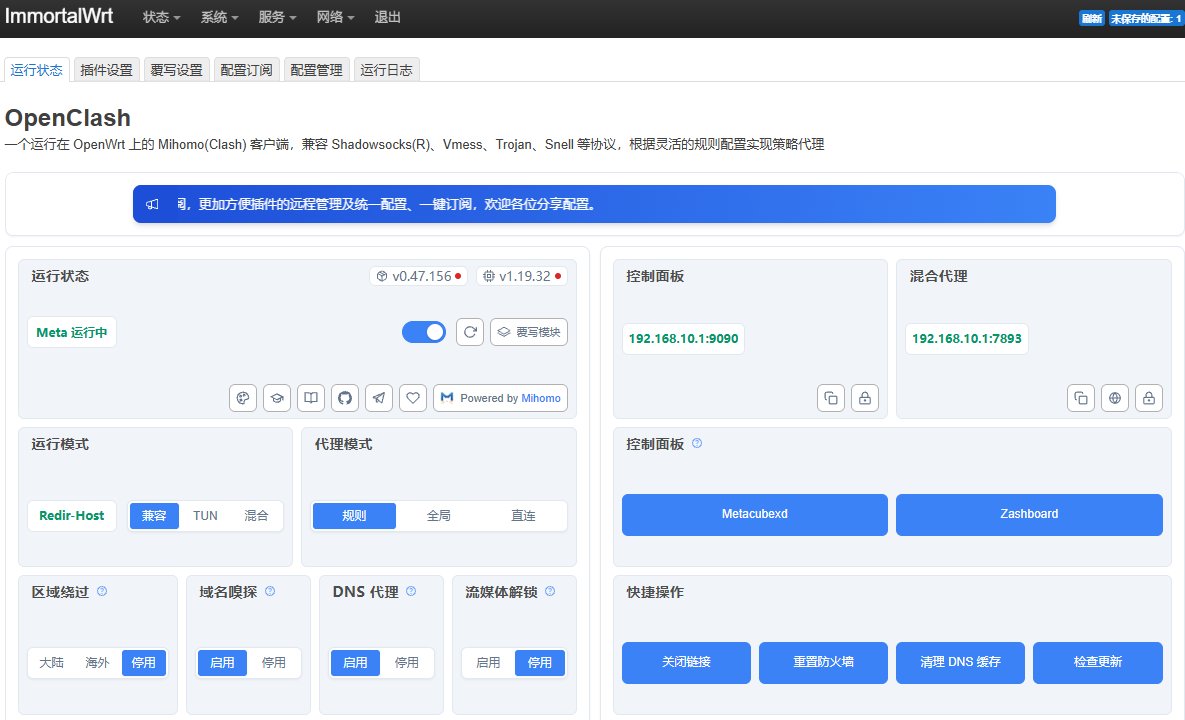Click the Telegram paper plane icon
The height and width of the screenshot is (720, 1185).
pyautogui.click(x=379, y=398)
